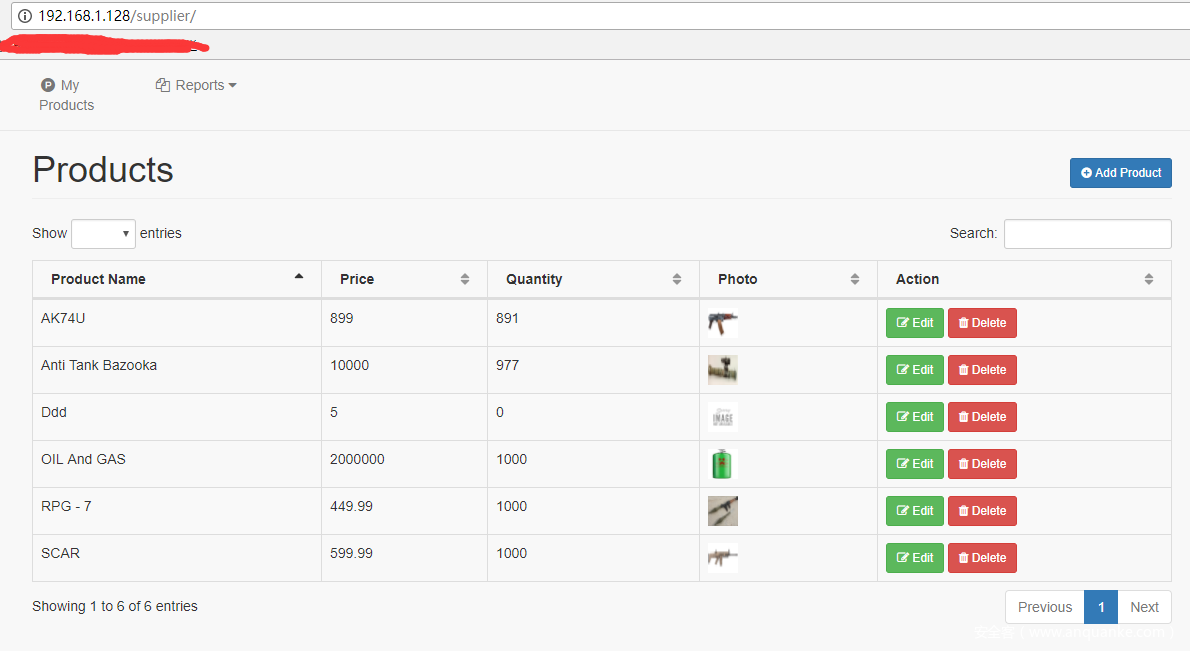1190x651 pixels.
Task: Delete the SCAR product
Action: (x=982, y=558)
